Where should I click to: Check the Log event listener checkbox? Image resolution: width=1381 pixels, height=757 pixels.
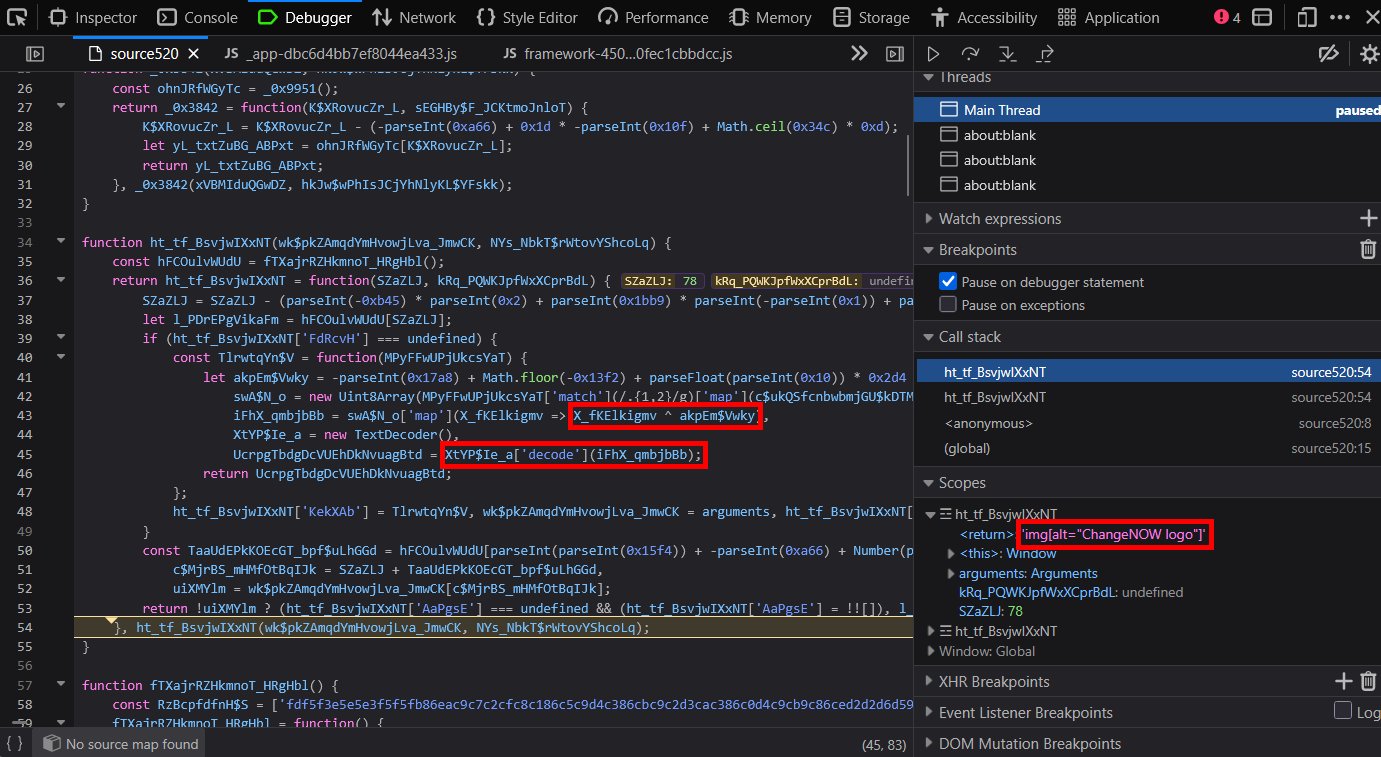(1343, 711)
